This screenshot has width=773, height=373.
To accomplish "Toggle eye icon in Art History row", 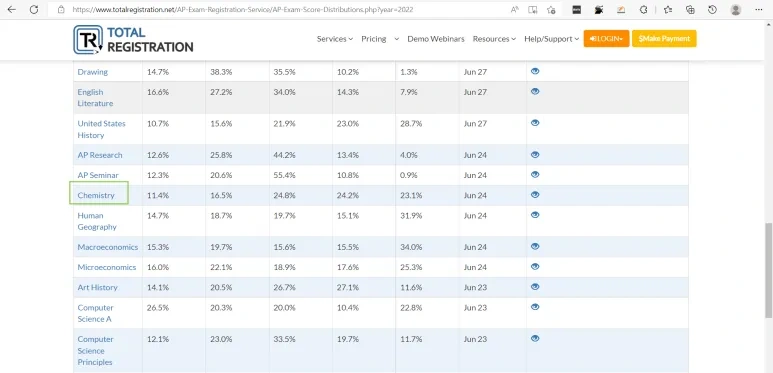I will coord(535,287).
